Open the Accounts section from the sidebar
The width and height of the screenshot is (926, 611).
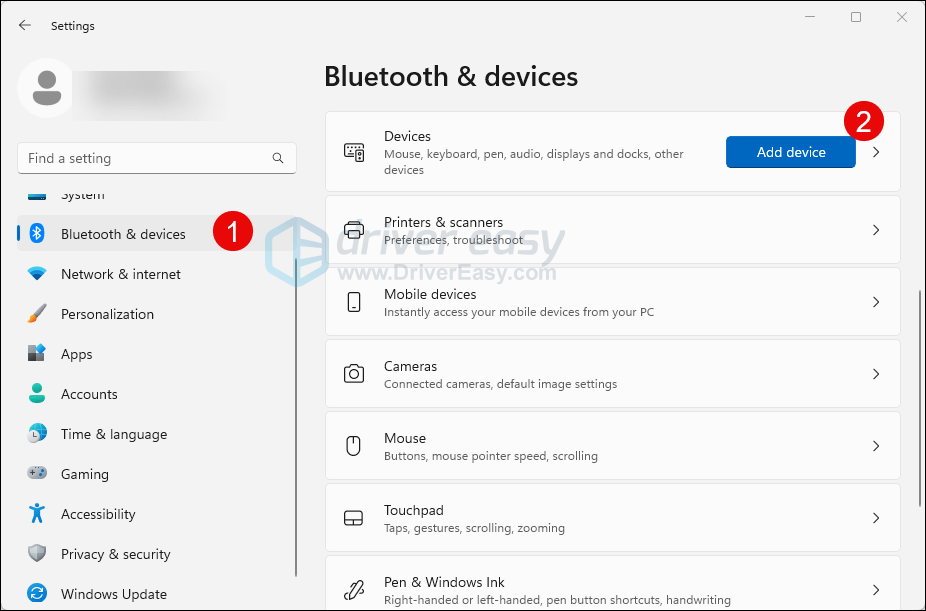click(90, 393)
